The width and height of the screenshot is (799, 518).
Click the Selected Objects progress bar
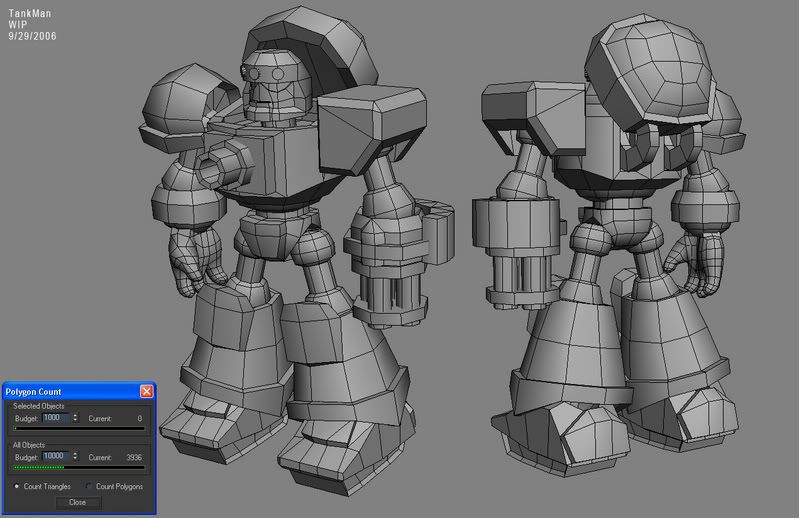(x=79, y=429)
